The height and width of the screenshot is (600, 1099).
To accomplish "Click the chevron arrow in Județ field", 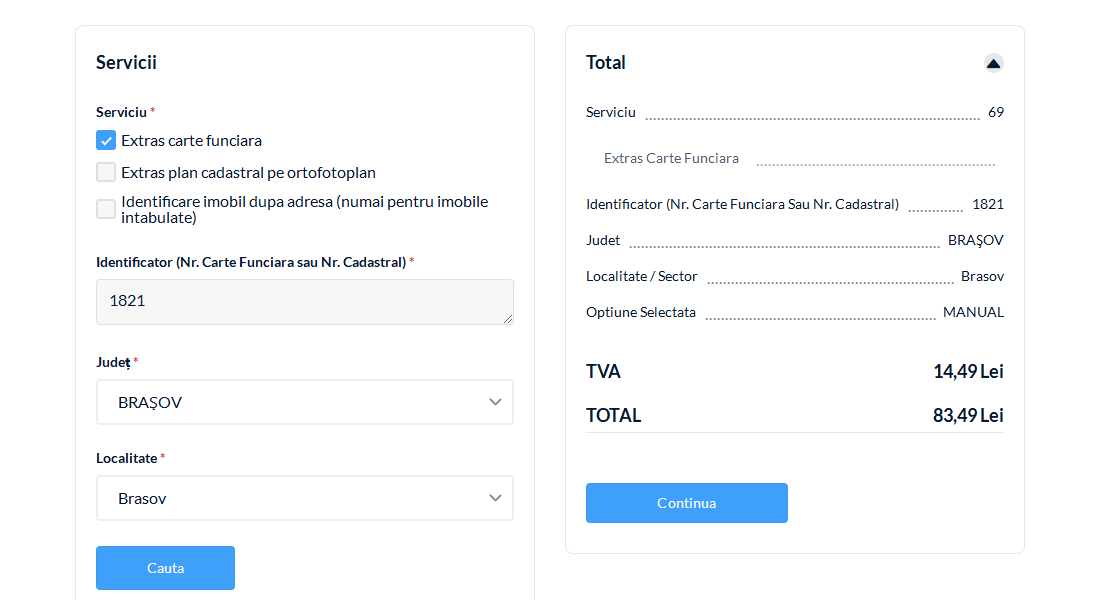I will point(495,402).
